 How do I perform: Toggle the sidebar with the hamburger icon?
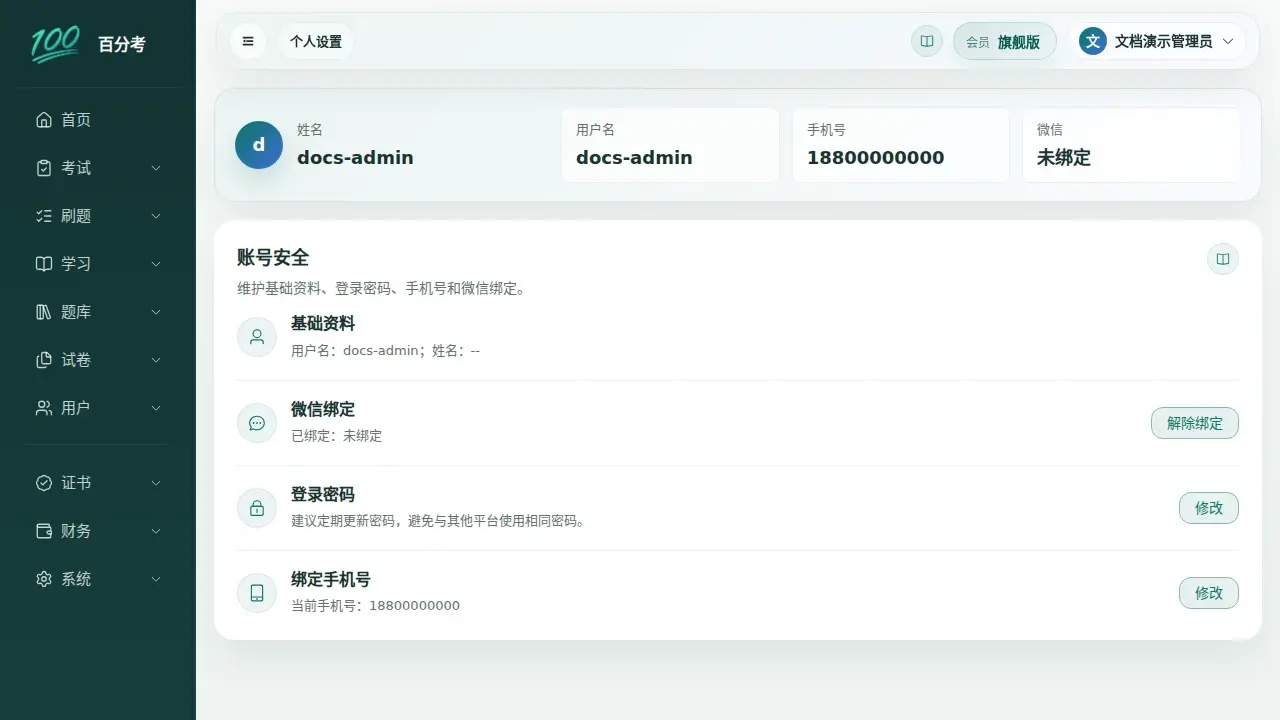[248, 41]
